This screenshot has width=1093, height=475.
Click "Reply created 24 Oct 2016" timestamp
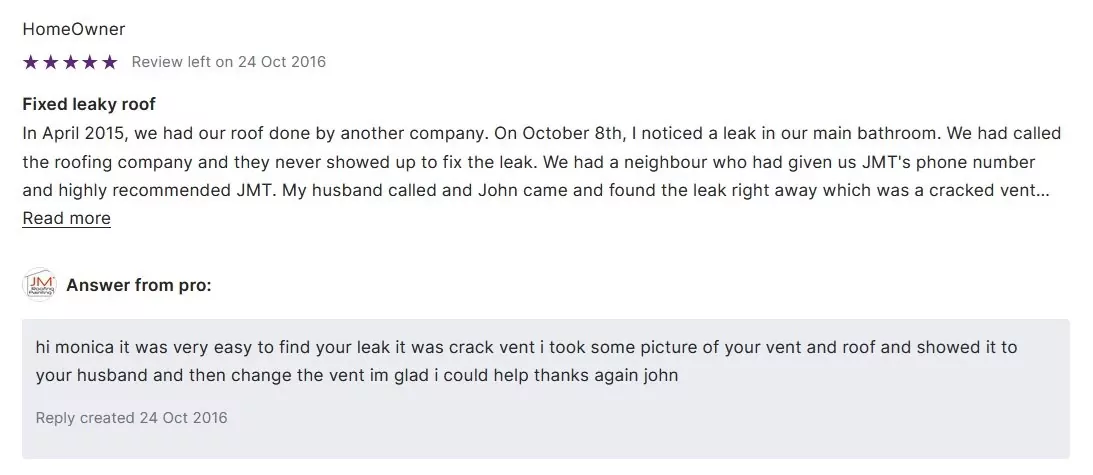coord(131,417)
